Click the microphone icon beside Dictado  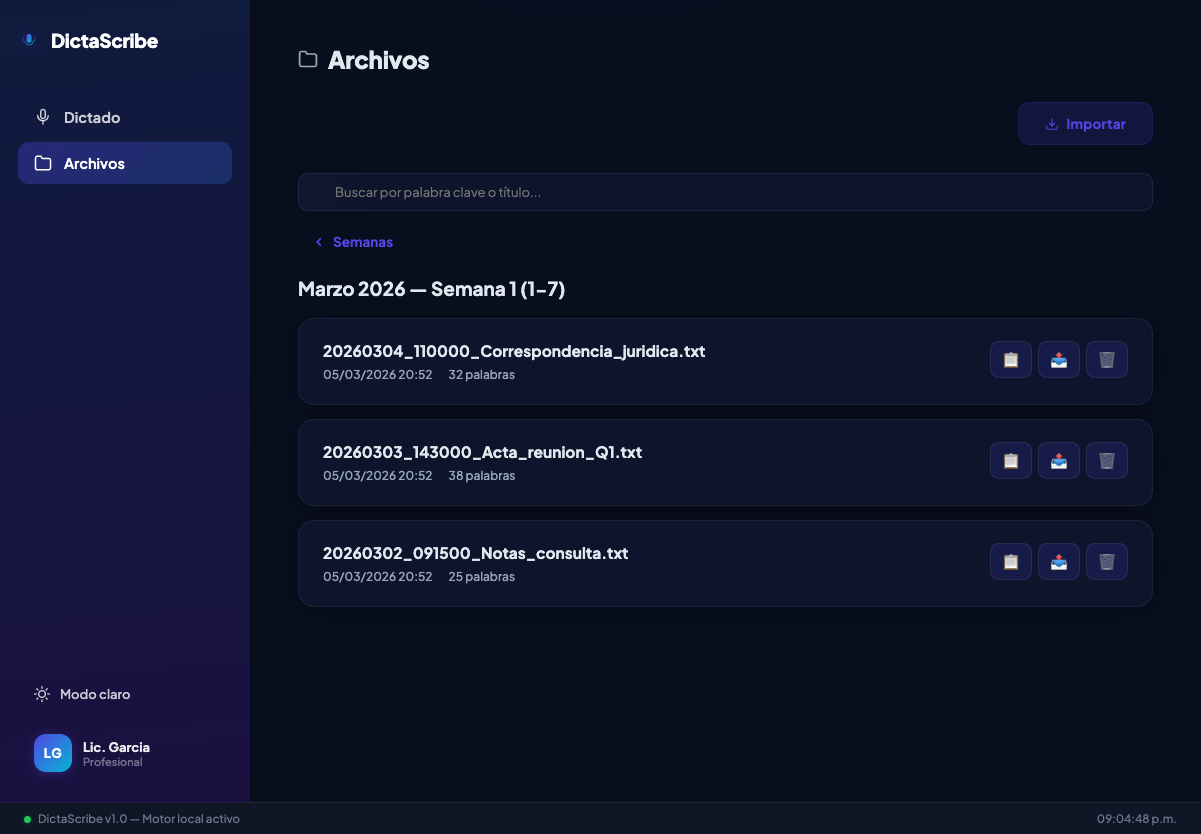point(42,116)
